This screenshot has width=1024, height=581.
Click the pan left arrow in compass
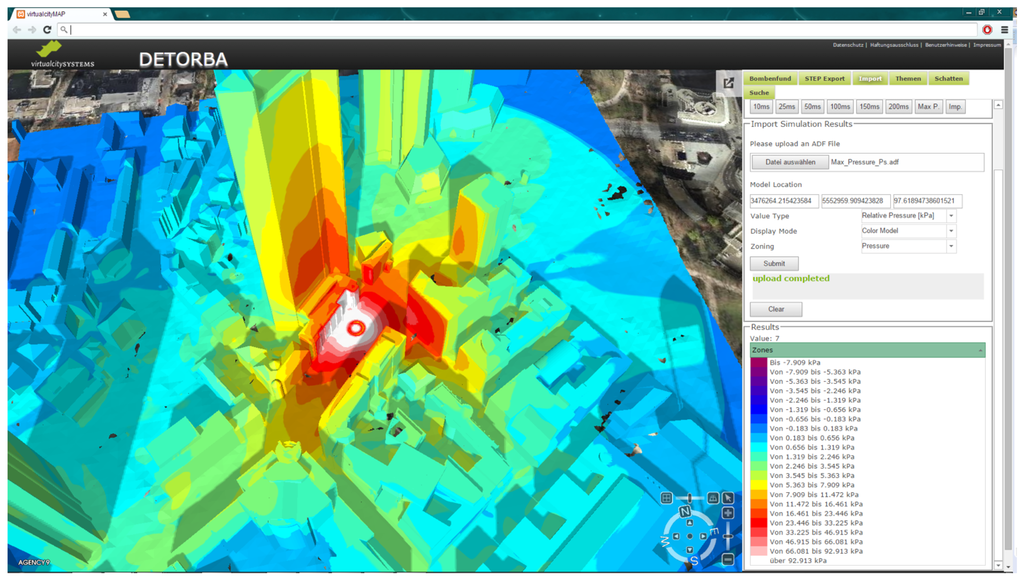[x=676, y=537]
